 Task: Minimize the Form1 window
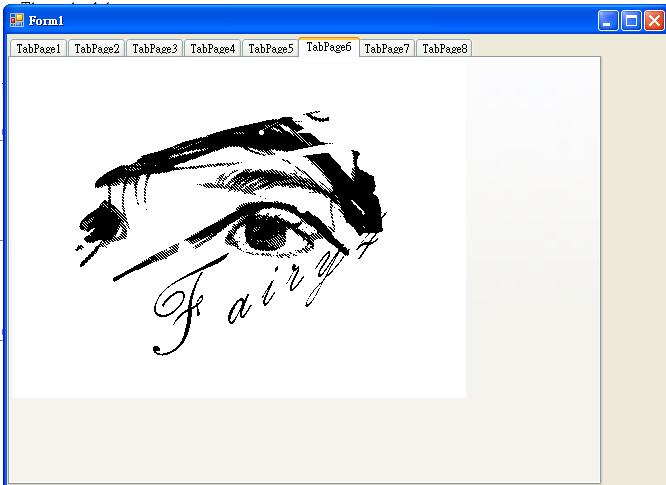pyautogui.click(x=608, y=21)
